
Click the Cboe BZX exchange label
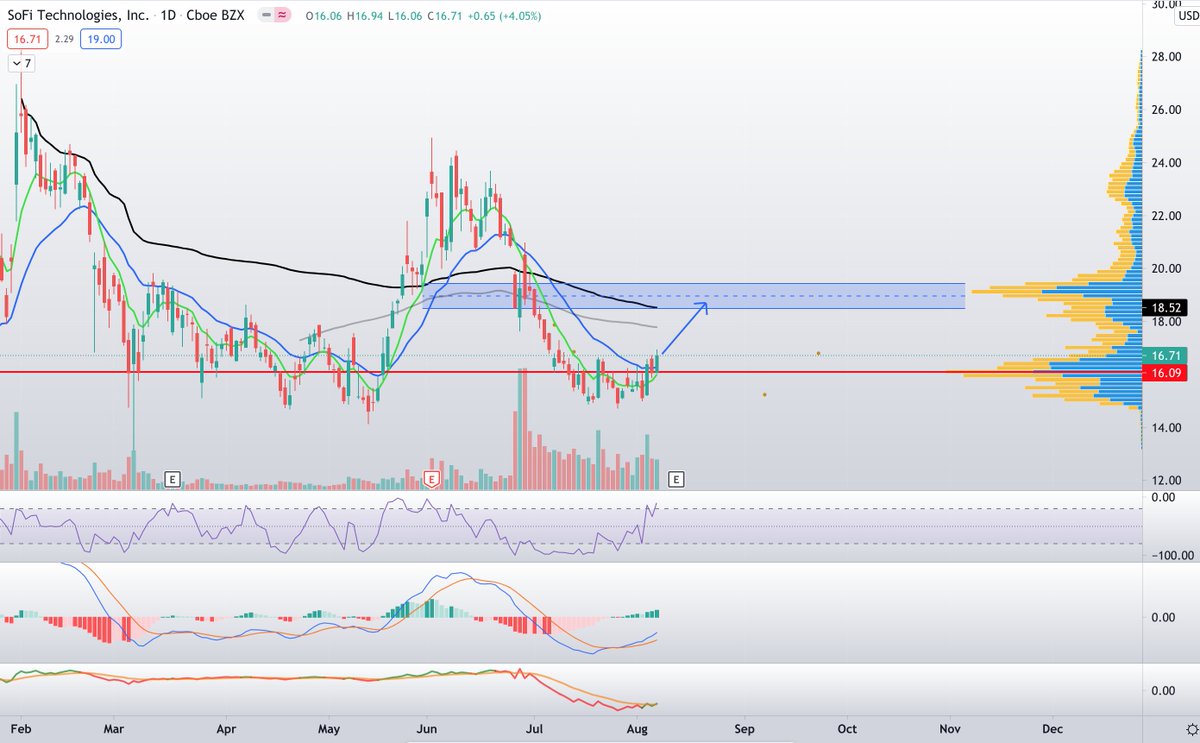pyautogui.click(x=216, y=16)
